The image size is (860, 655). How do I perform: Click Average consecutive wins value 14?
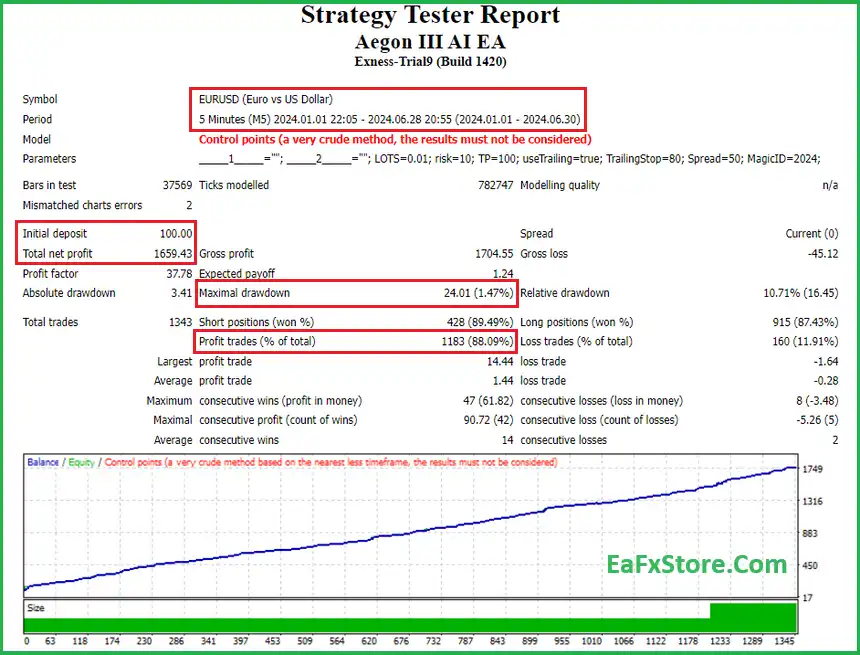507,440
